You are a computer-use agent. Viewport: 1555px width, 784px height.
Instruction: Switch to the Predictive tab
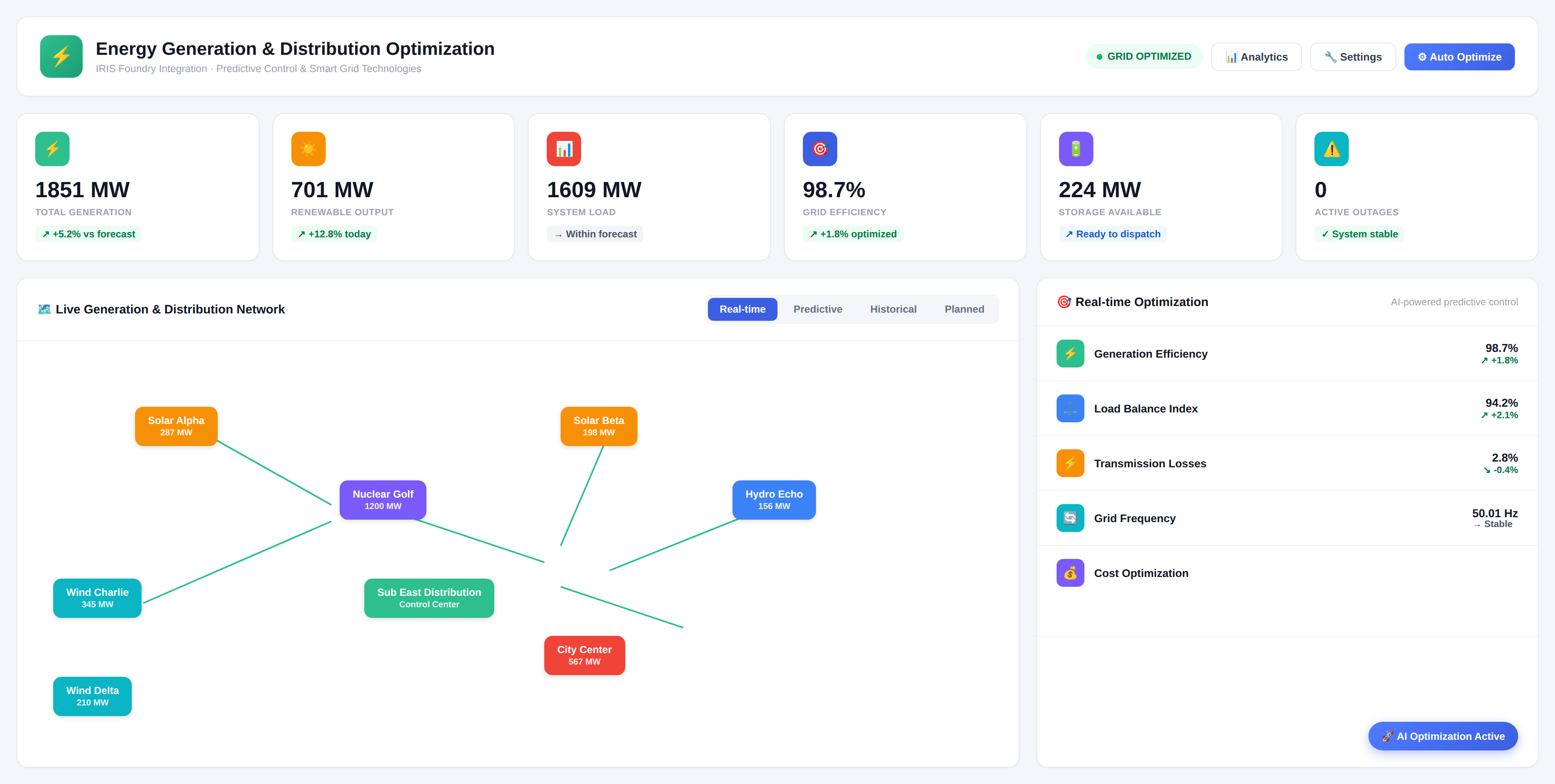(x=817, y=309)
